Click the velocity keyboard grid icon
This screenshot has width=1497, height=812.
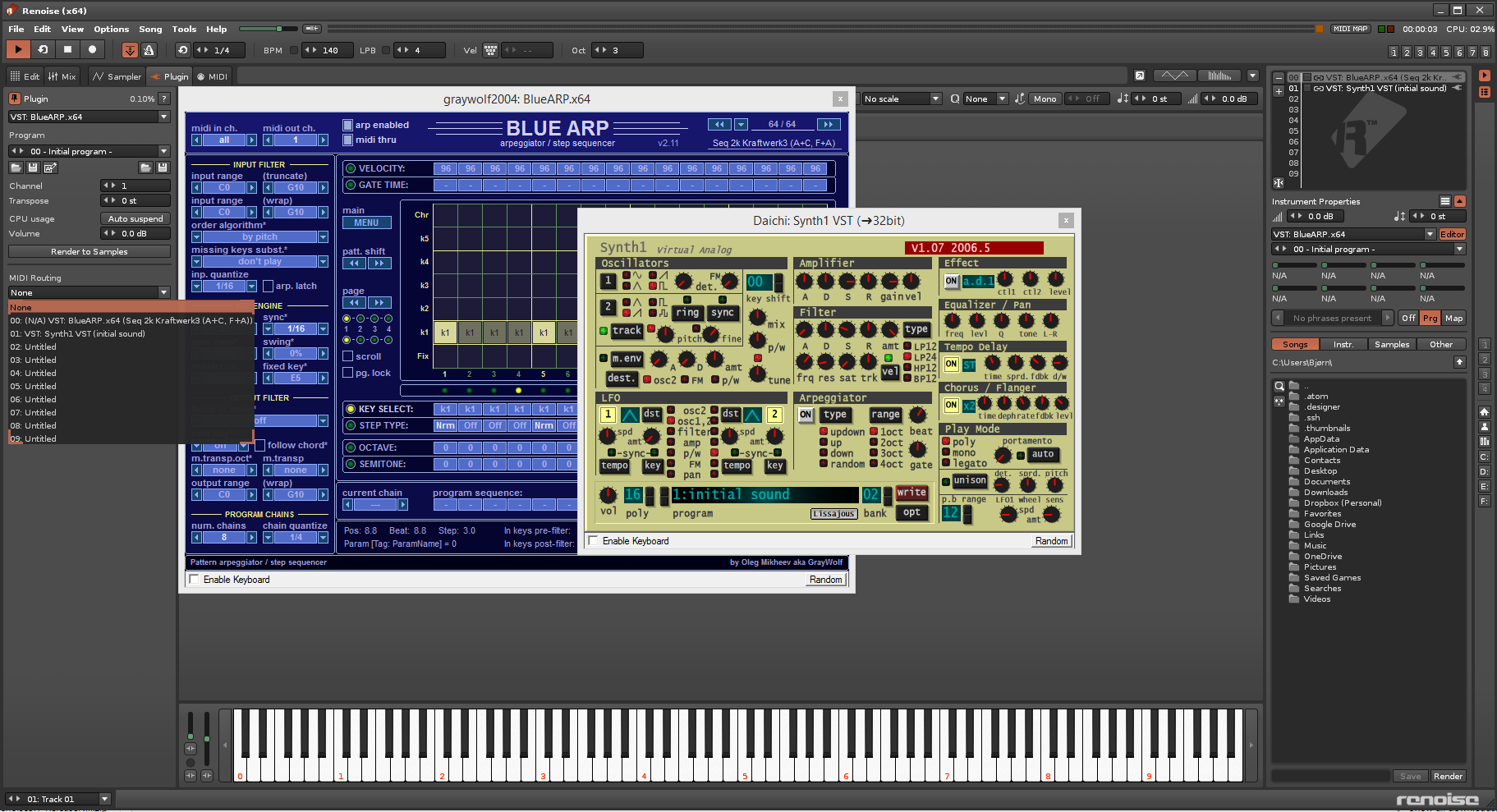pos(490,50)
